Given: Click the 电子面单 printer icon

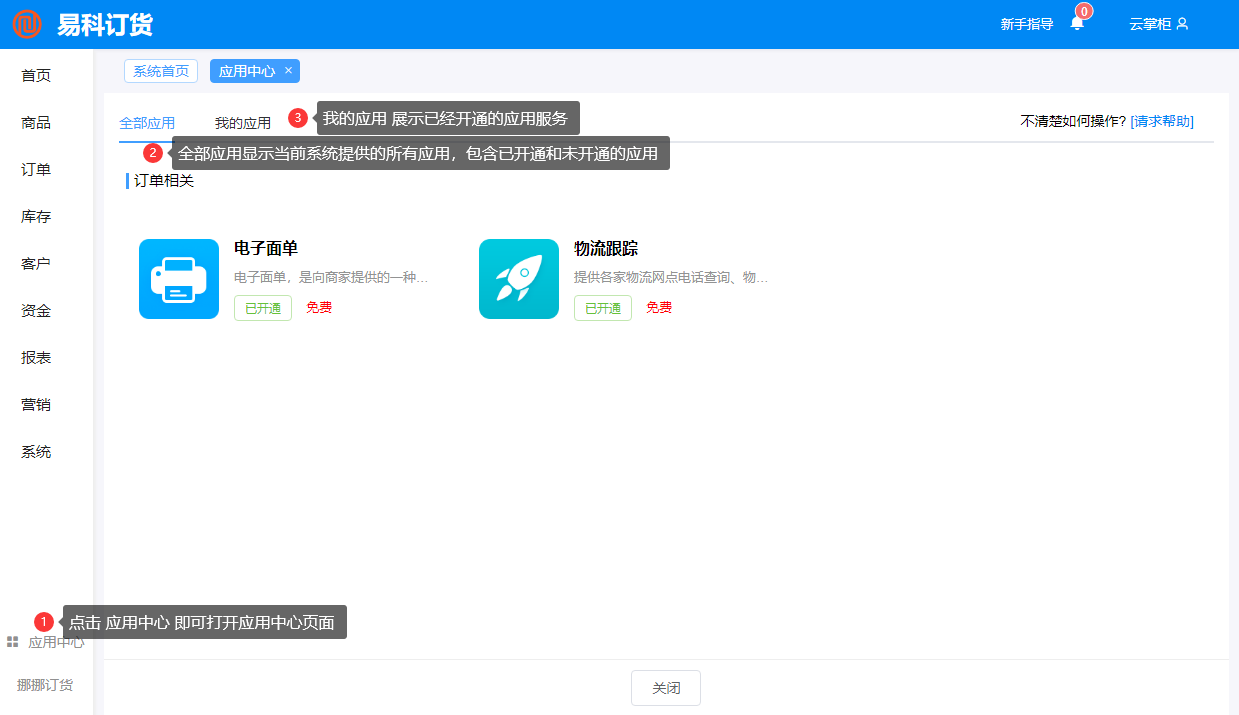Looking at the screenshot, I should (179, 279).
